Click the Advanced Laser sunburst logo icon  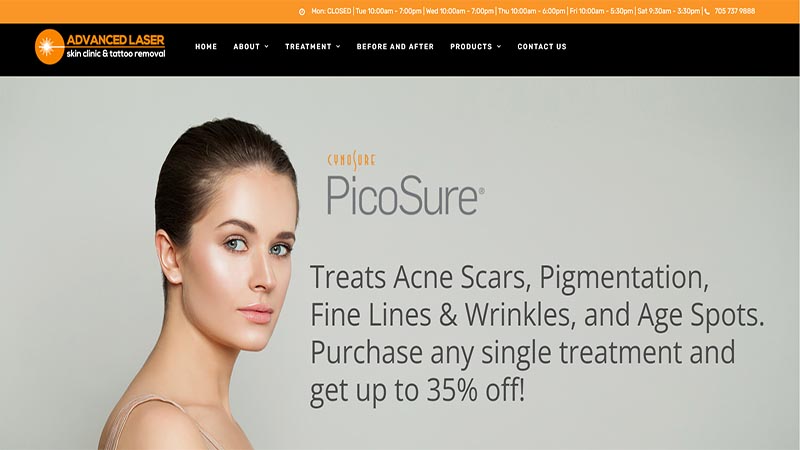49,47
